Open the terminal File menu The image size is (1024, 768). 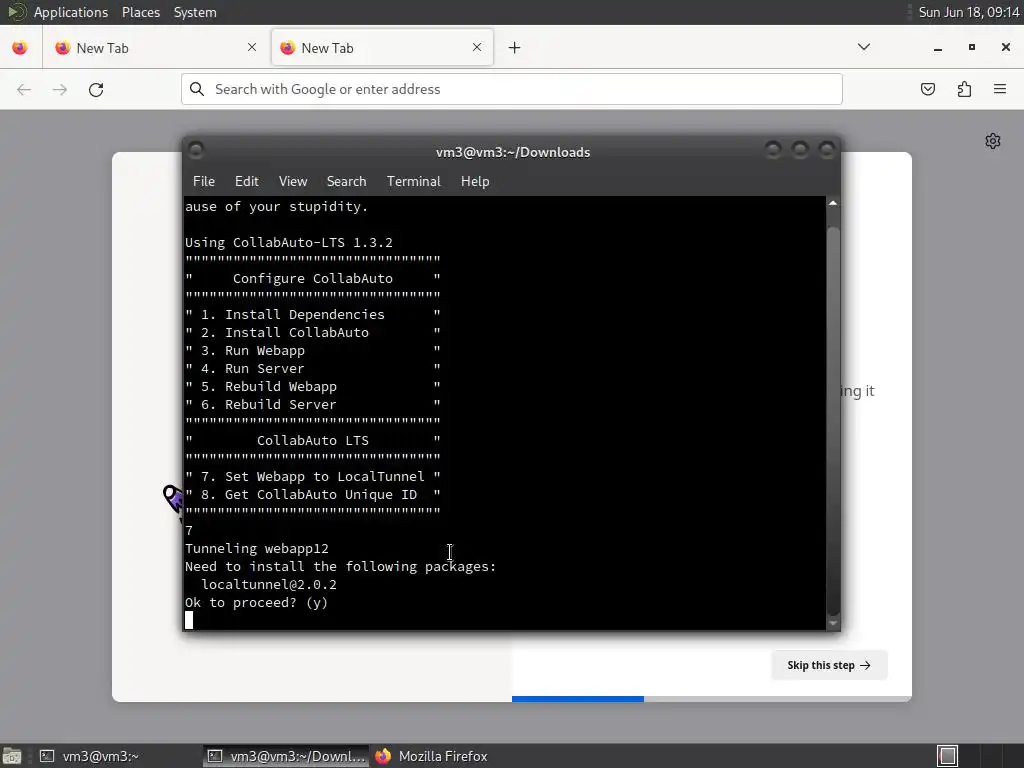(x=204, y=182)
